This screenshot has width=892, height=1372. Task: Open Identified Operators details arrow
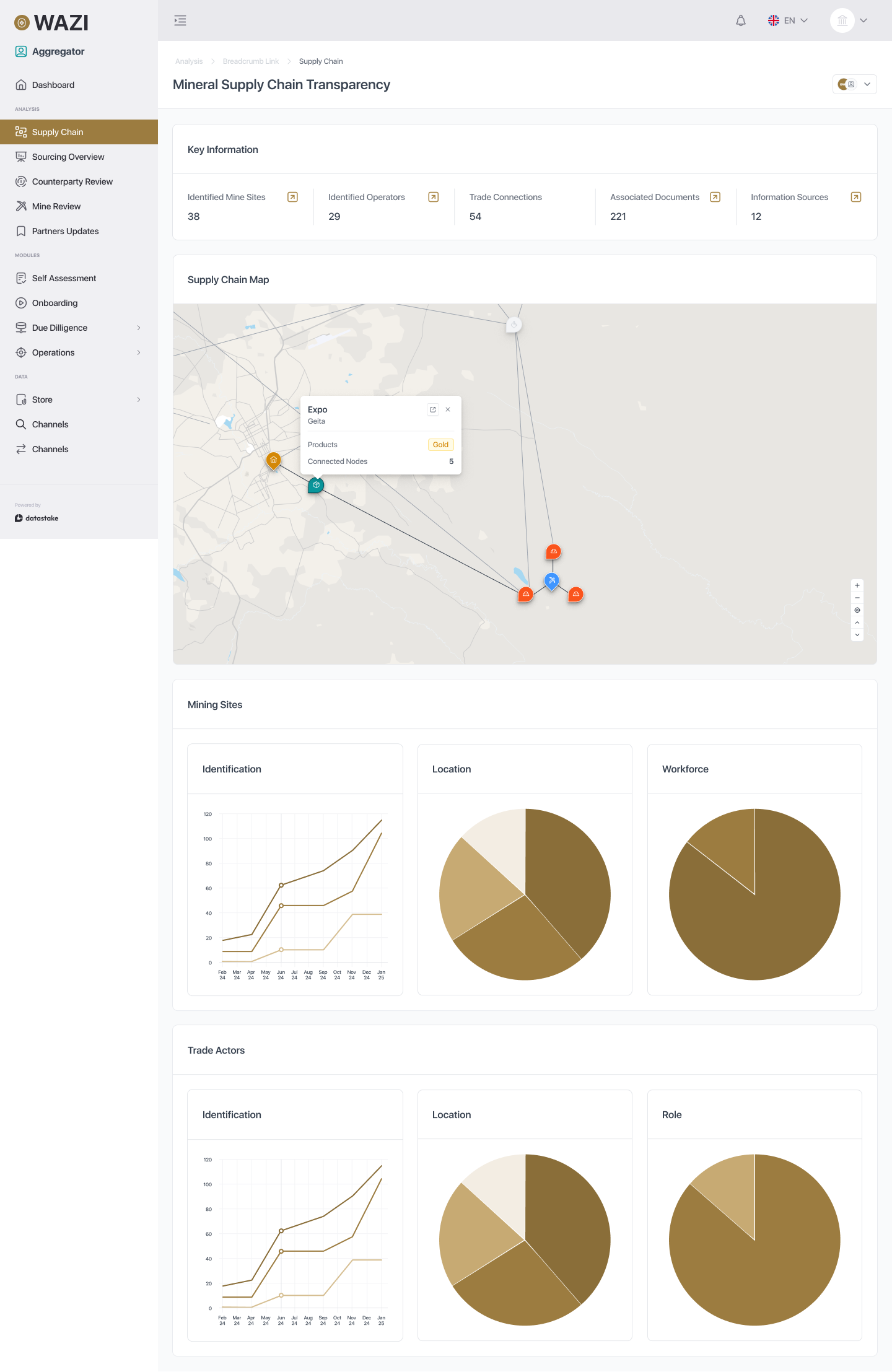tap(434, 197)
